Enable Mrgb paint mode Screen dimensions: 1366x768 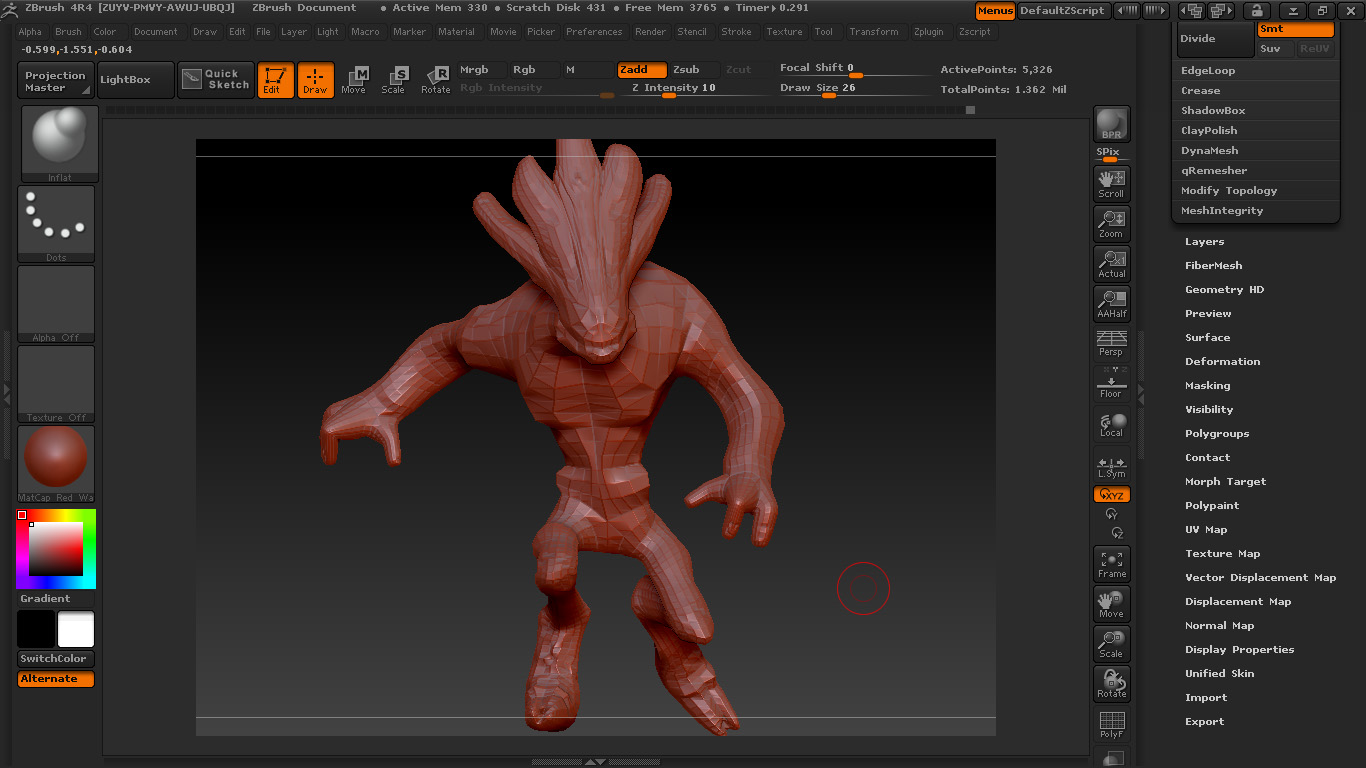pos(483,70)
